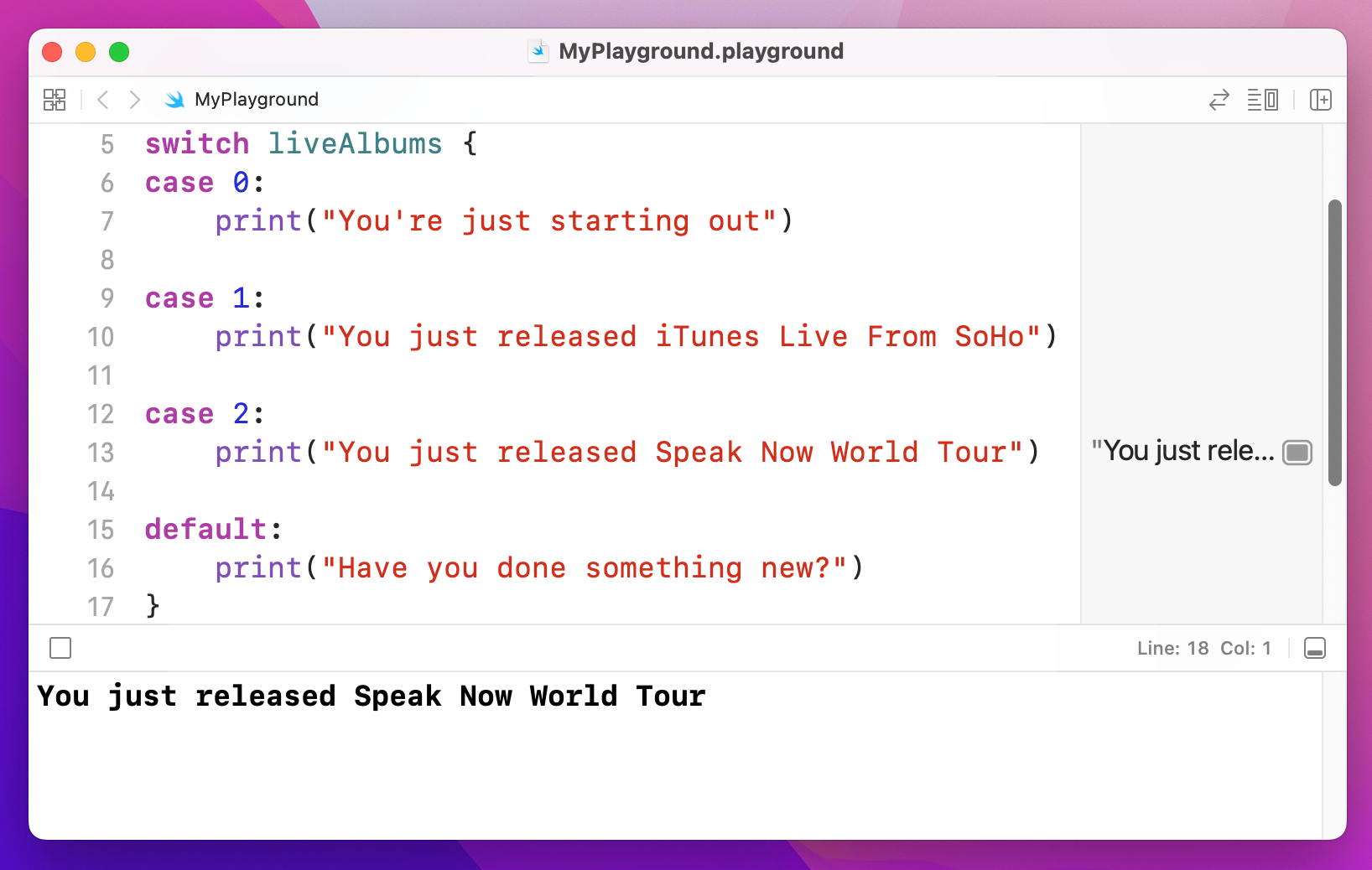The height and width of the screenshot is (870, 1372).
Task: Click line number 10 in the gutter
Action: tap(101, 337)
